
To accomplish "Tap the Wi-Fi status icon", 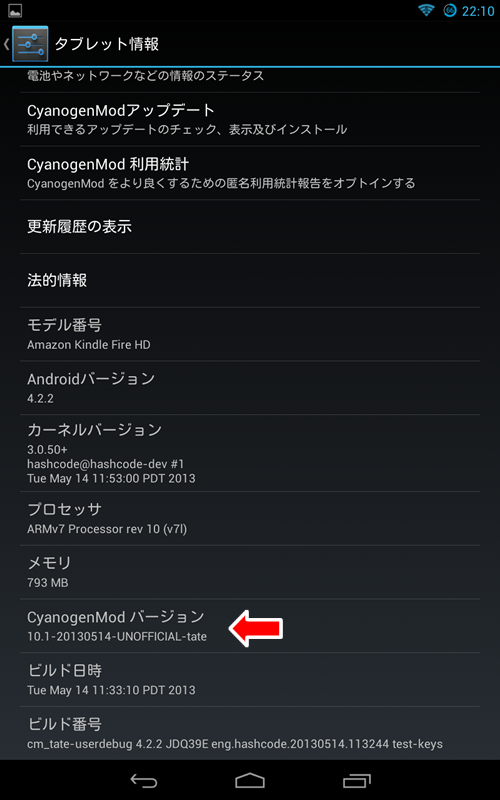I will point(426,10).
